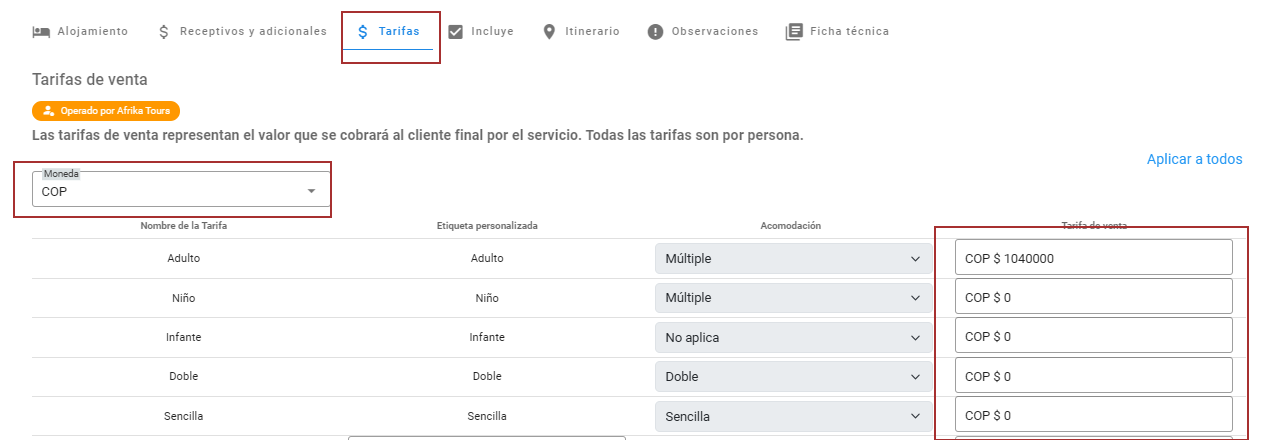Screen dimensions: 1276x440
Task: Expand the Sencilla row accommodation dropdown
Action: coord(793,416)
